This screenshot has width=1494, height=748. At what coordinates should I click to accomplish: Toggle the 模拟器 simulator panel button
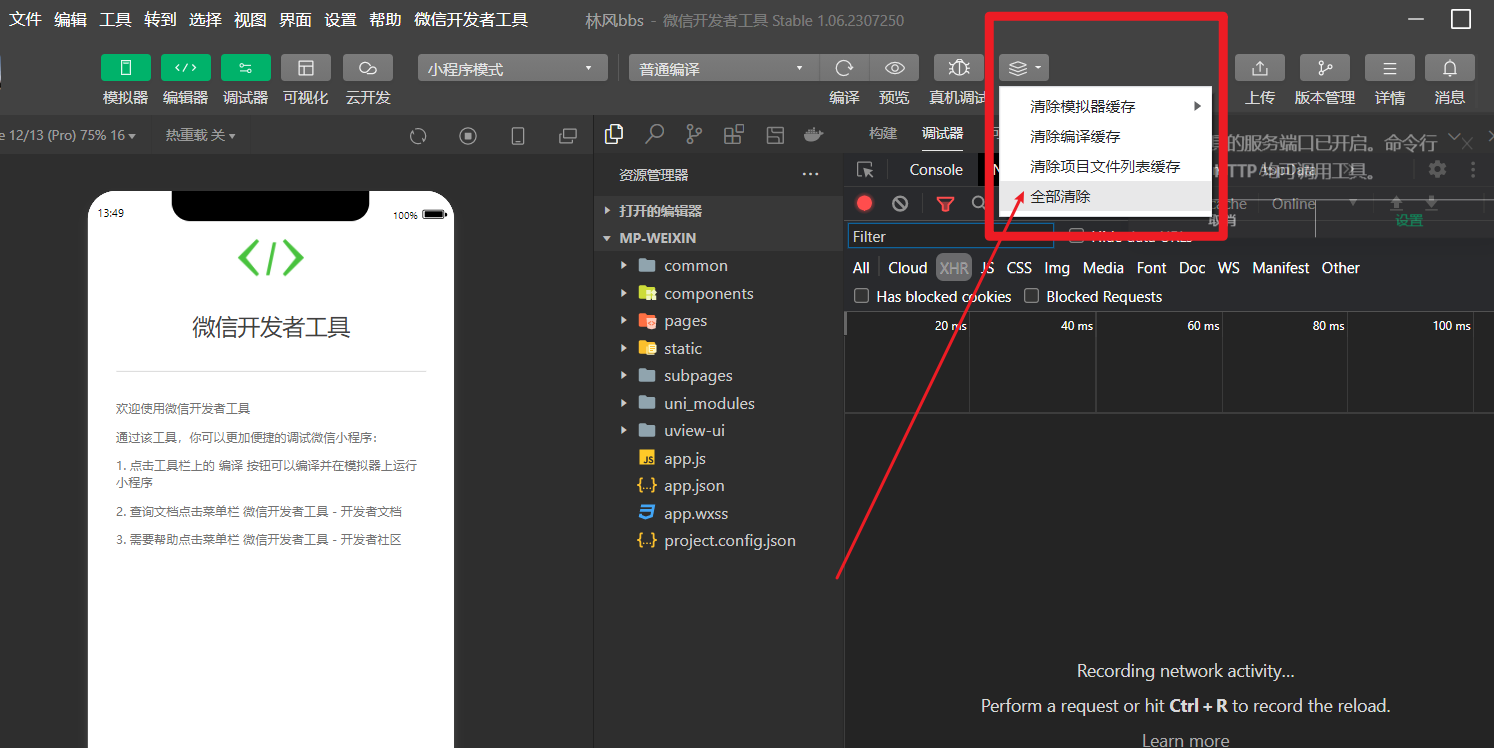click(x=126, y=67)
